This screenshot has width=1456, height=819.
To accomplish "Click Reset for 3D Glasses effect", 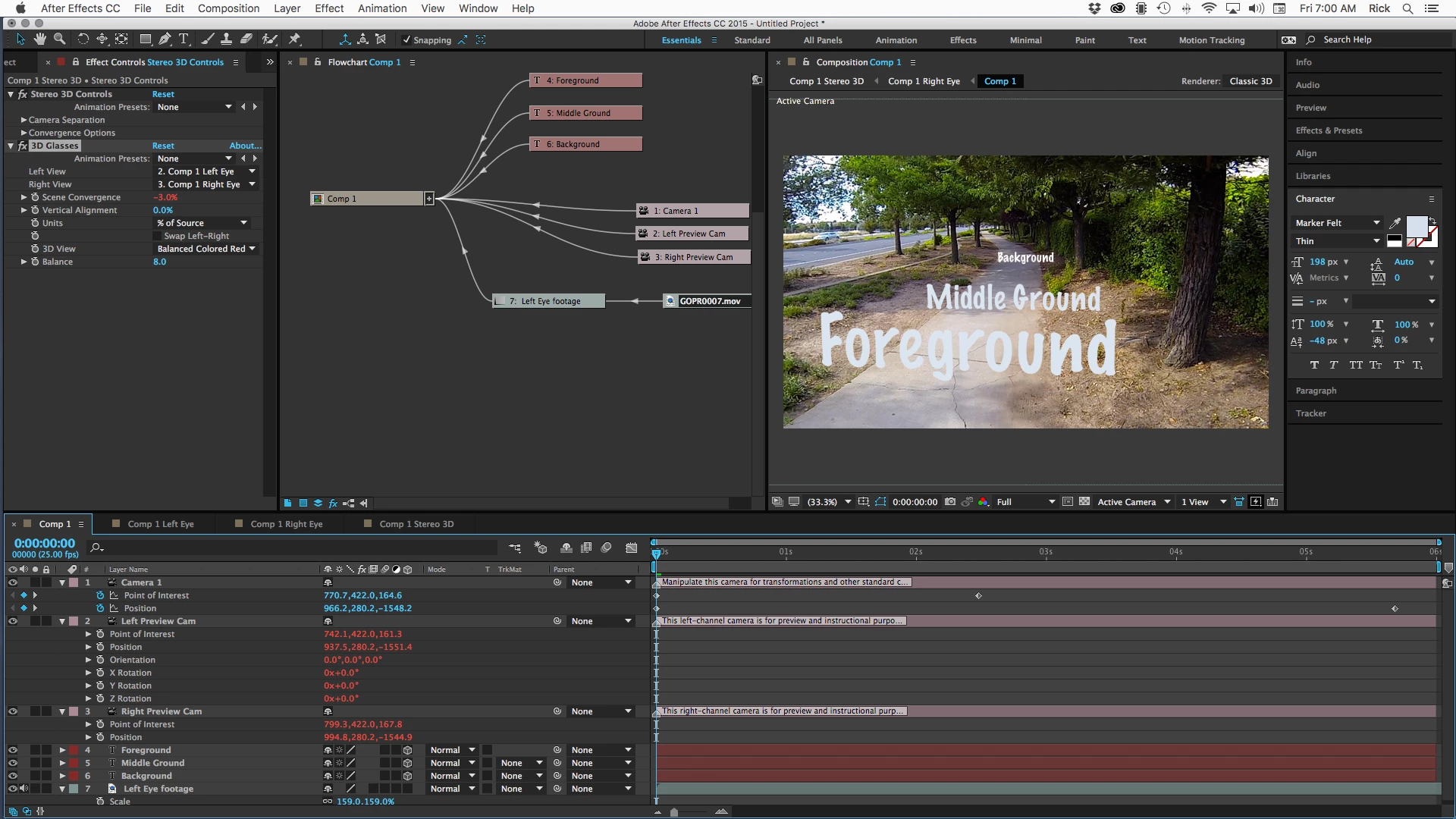I will (x=163, y=146).
